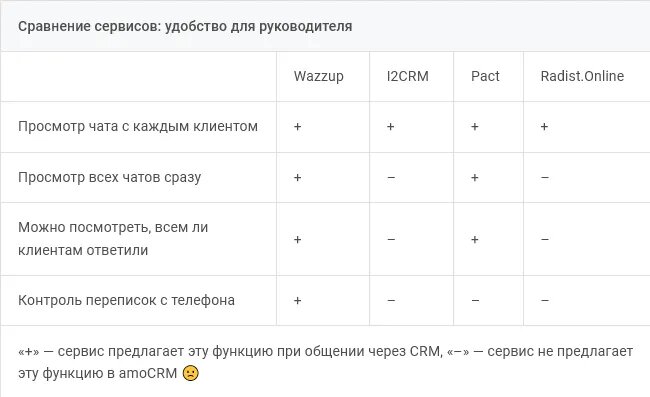Click the word amoCRM in the footnote

tap(148, 373)
